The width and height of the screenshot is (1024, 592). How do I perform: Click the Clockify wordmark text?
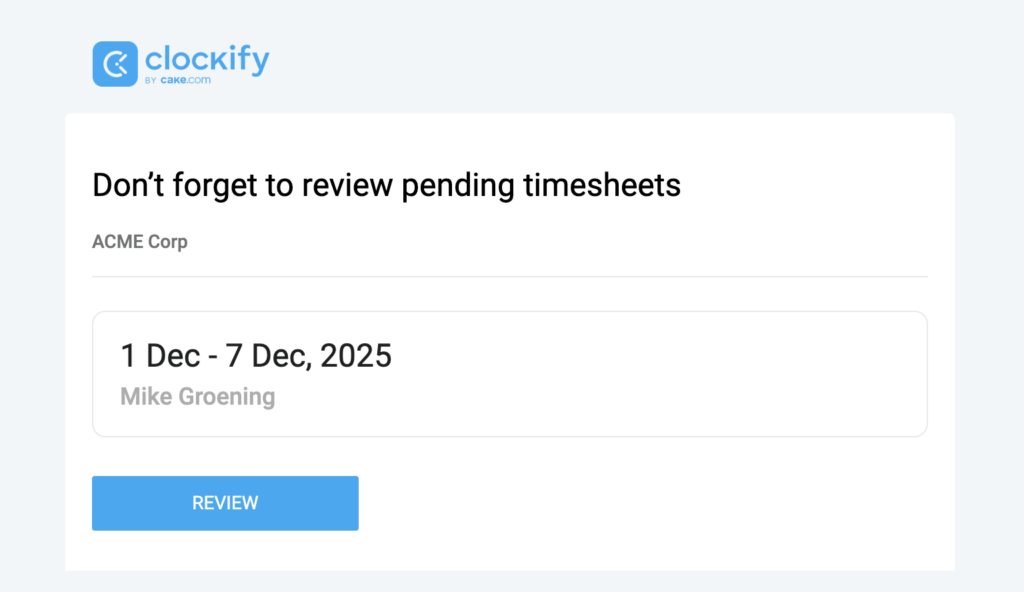coord(207,58)
